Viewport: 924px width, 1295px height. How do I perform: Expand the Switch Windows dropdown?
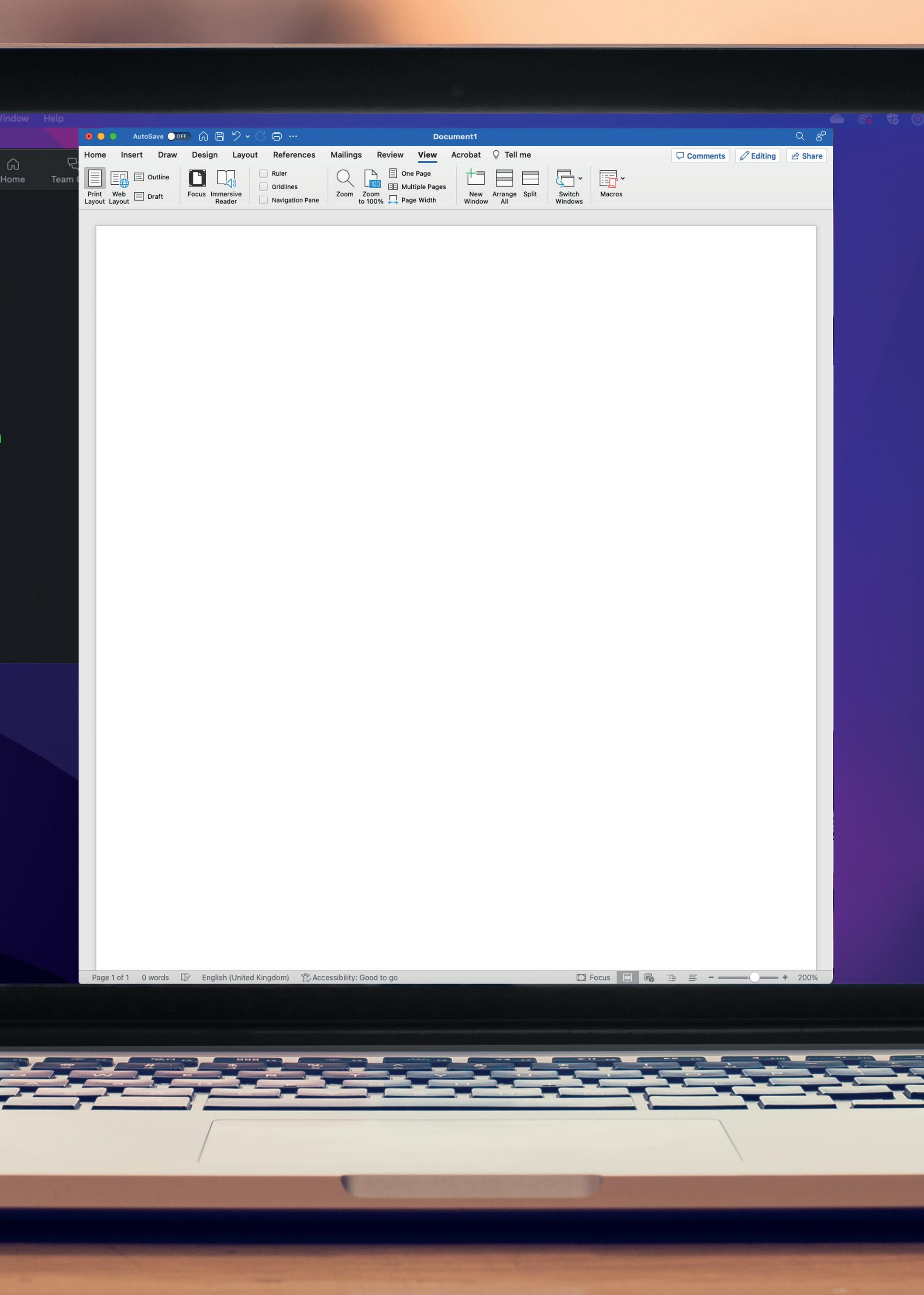pyautogui.click(x=580, y=179)
